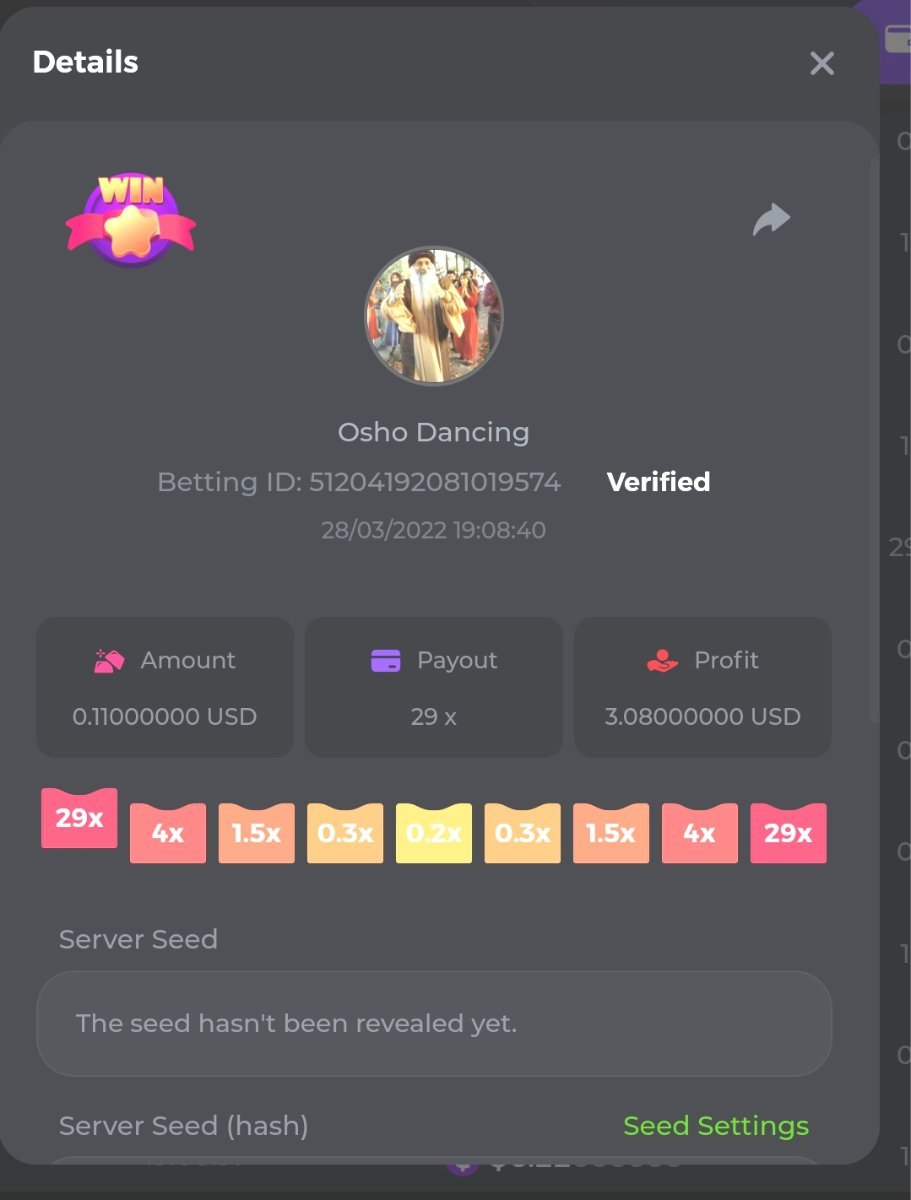Screen dimensions: 911x1200
Task: Click the Payout card icon
Action: [x=386, y=661]
